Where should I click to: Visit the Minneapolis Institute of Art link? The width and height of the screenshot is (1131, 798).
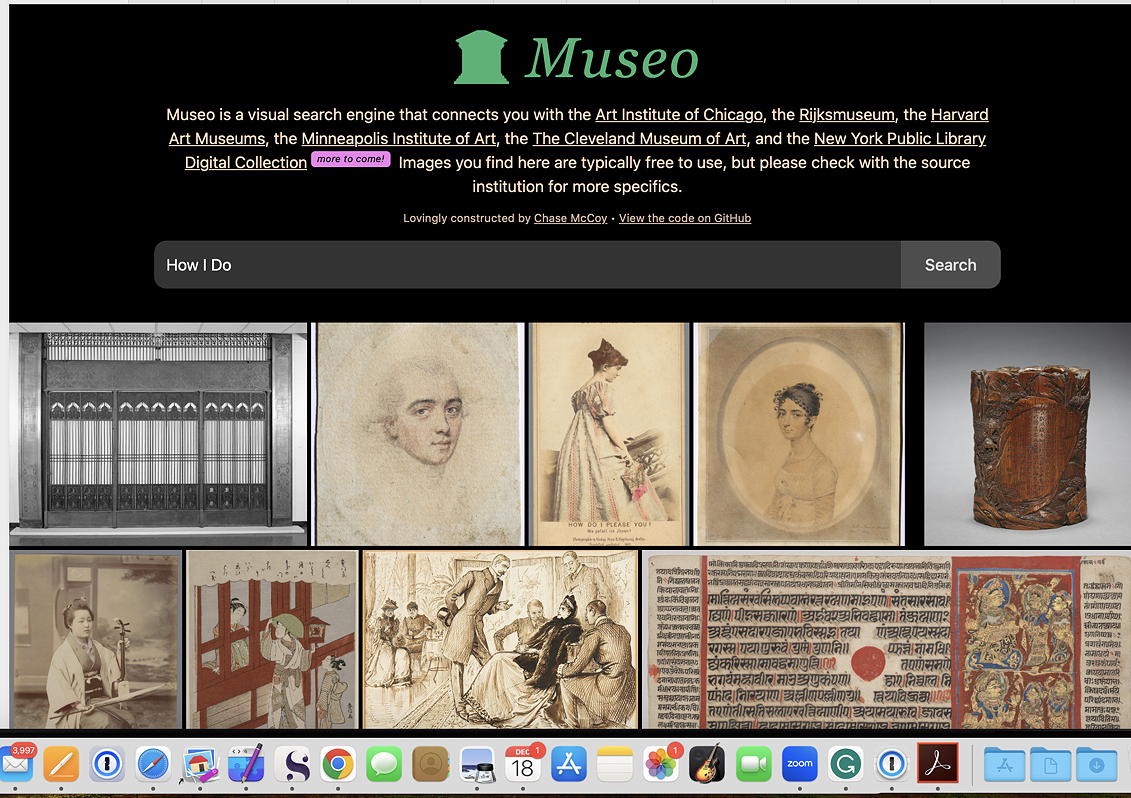[x=399, y=139]
